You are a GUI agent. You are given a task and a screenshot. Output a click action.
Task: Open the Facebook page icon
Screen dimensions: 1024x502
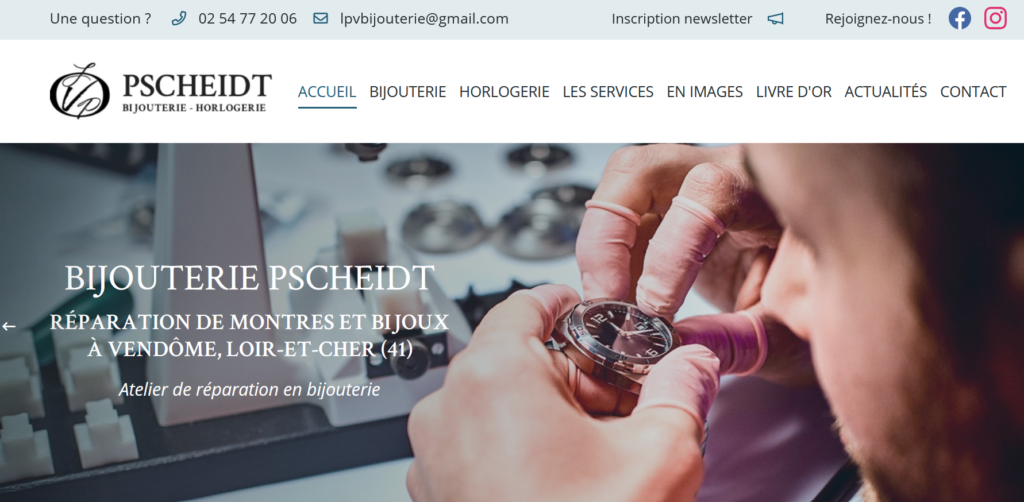(x=959, y=18)
